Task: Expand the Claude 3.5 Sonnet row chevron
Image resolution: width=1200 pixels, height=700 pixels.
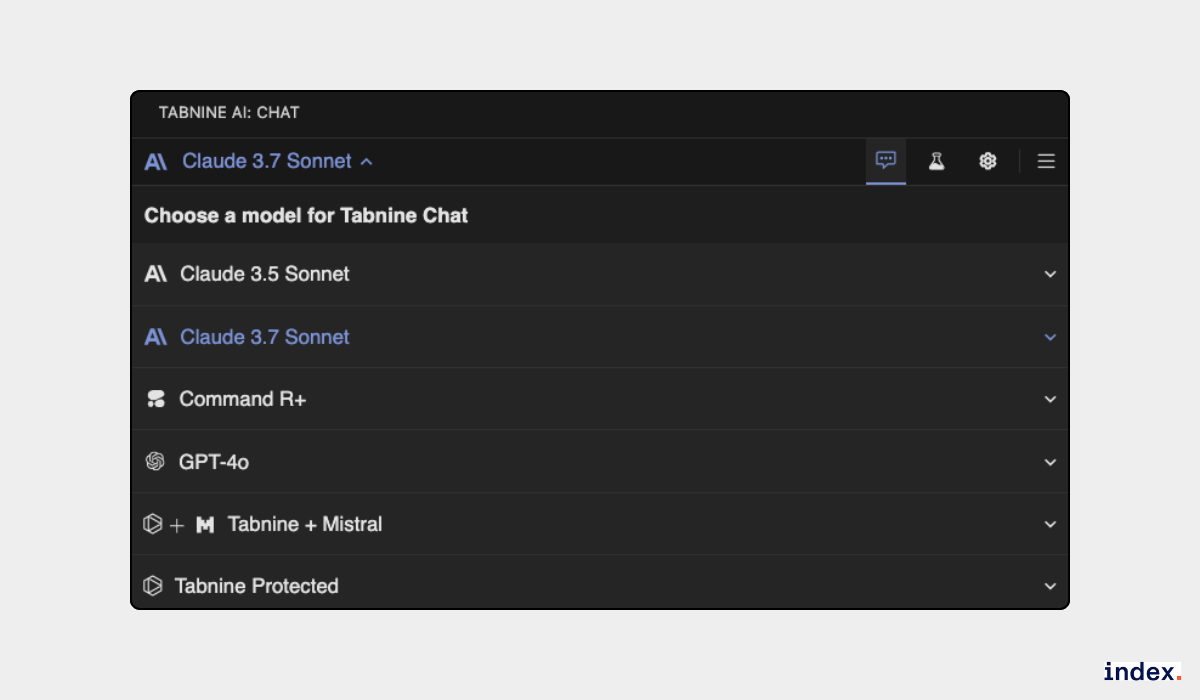Action: pyautogui.click(x=1050, y=274)
